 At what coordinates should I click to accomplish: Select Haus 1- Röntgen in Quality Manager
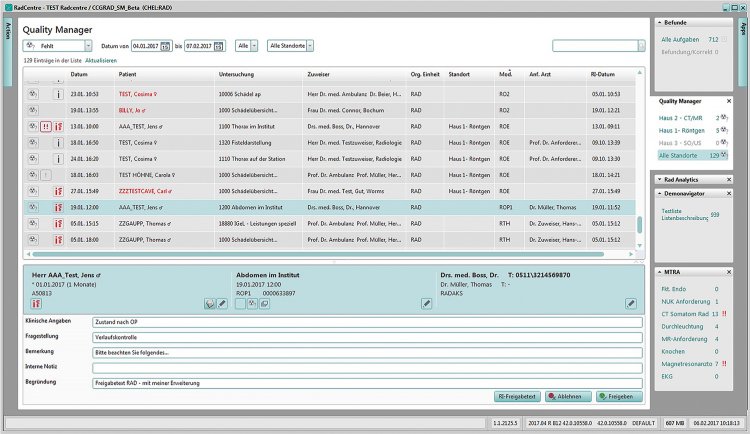tap(682, 130)
